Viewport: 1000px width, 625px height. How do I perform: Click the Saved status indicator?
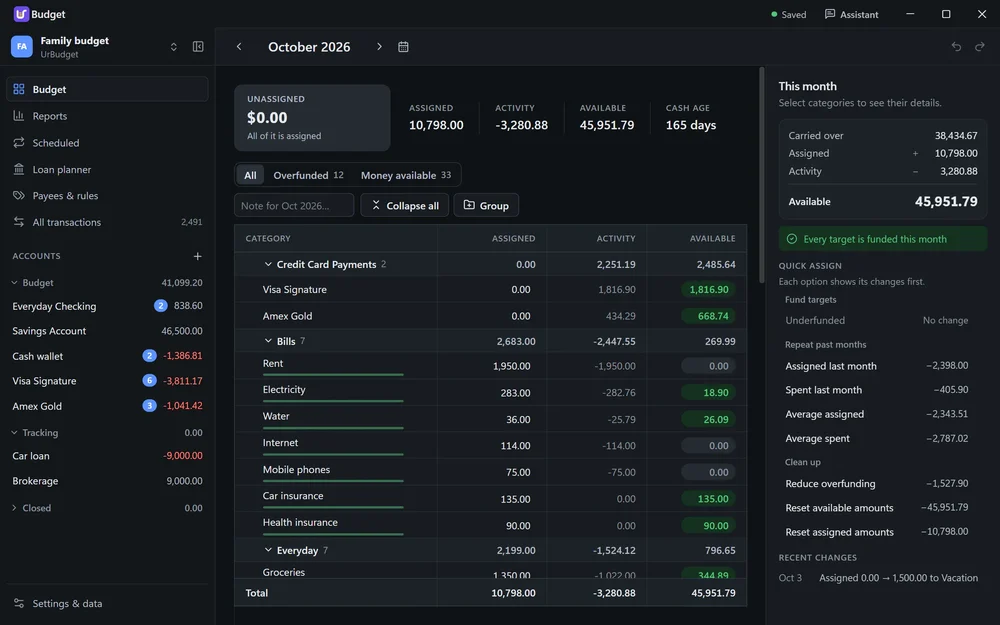point(789,14)
